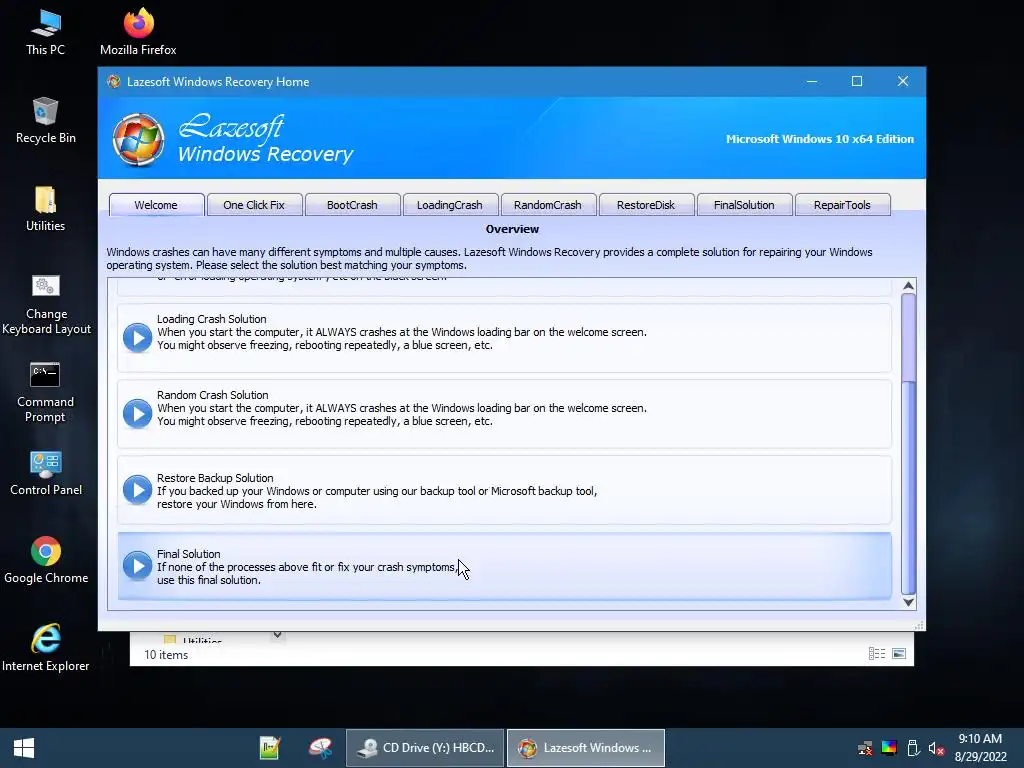This screenshot has height=768, width=1024.
Task: Click Lazesoft Windows taskbar button
Action: (x=586, y=748)
